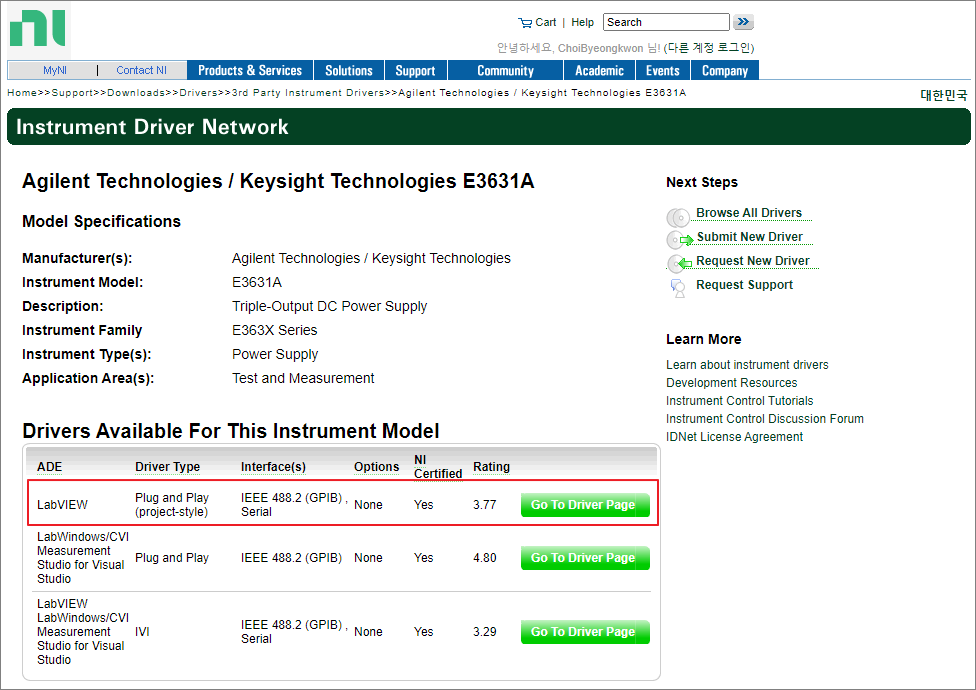Select the IVI driver type cell
This screenshot has height=690, width=976.
(142, 632)
